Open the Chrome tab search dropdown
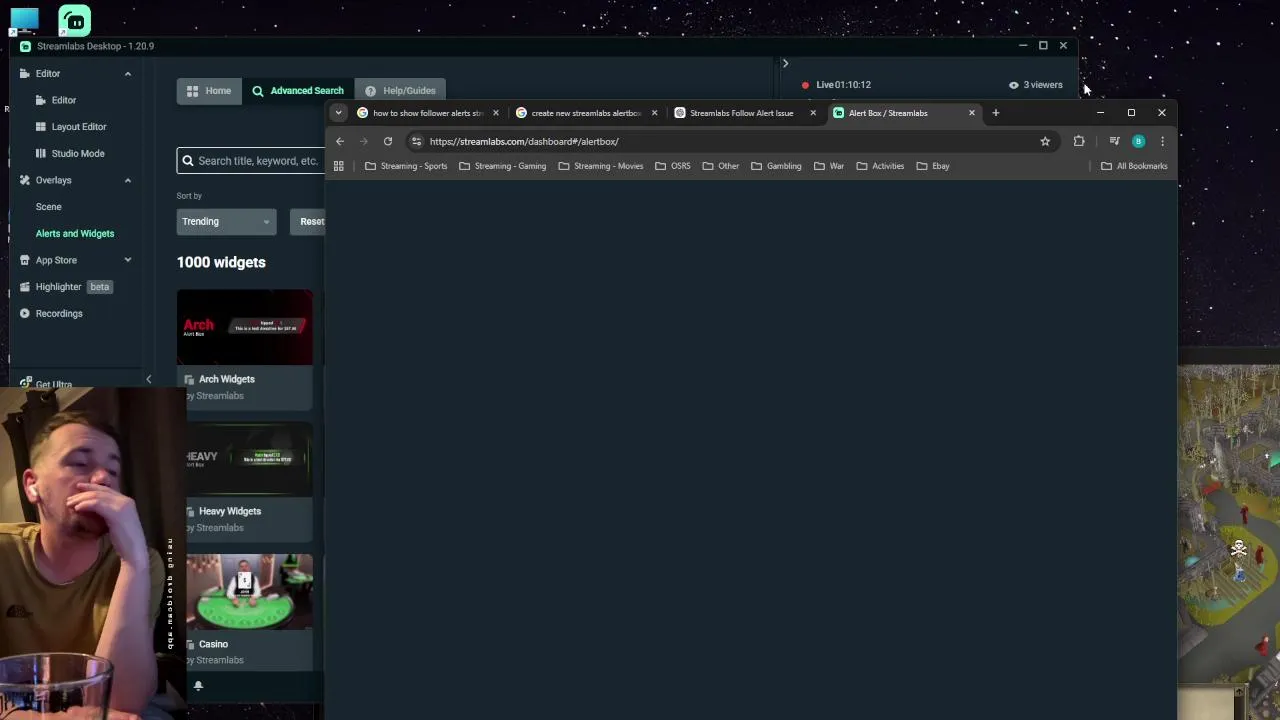This screenshot has width=1280, height=720. (339, 113)
